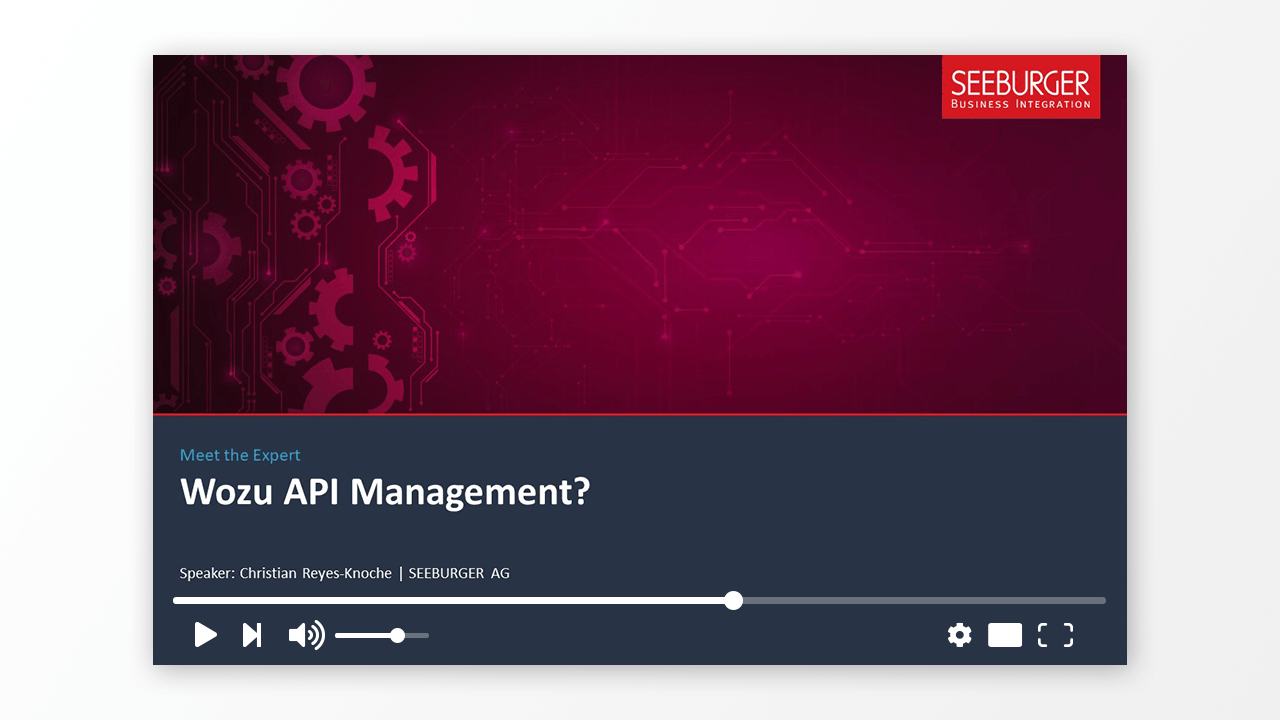Click the volume slider knob
1280x720 pixels.
click(x=398, y=635)
